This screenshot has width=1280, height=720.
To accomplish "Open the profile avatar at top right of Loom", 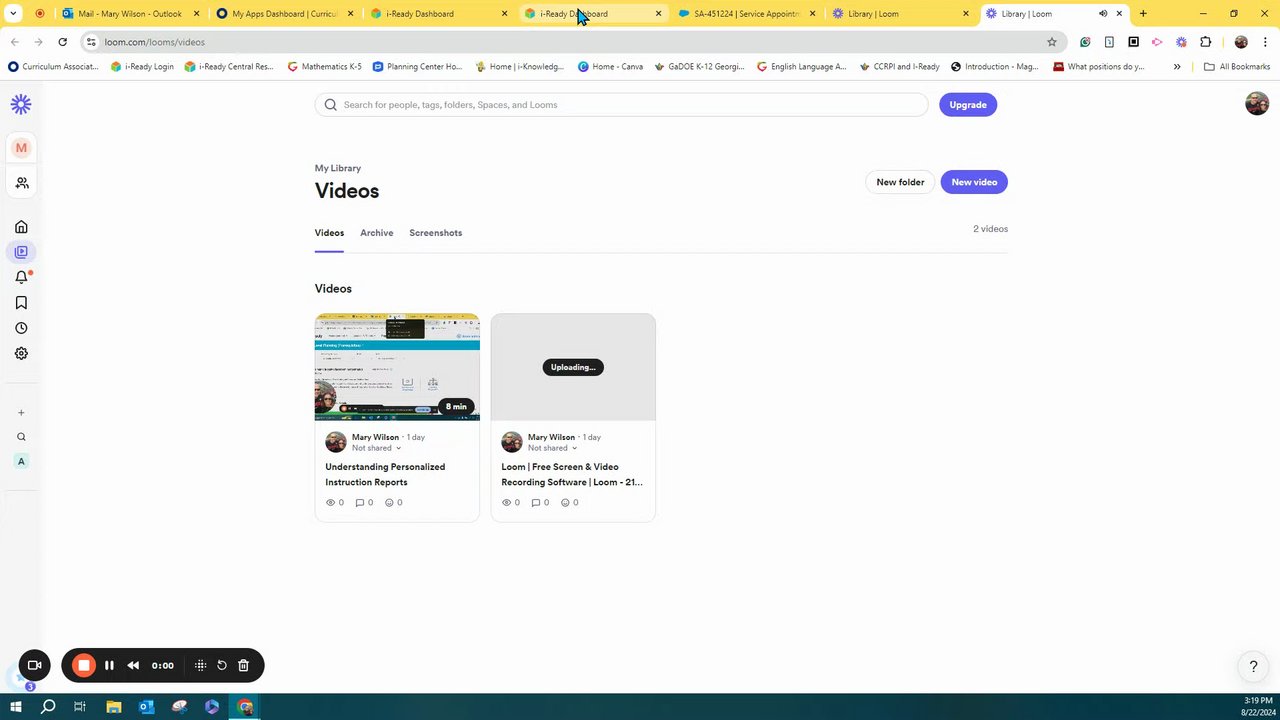I will point(1257,104).
